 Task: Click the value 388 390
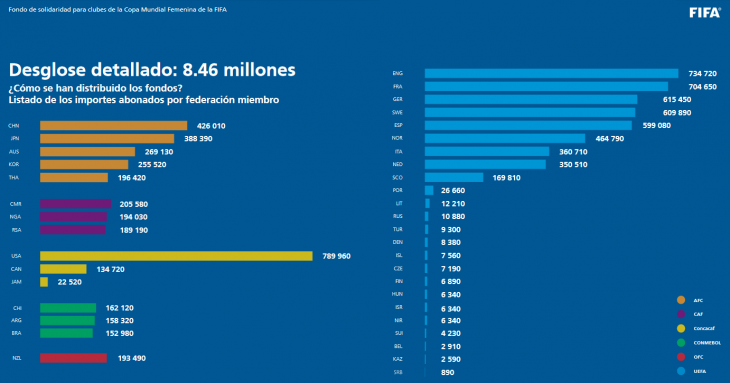[x=198, y=139]
